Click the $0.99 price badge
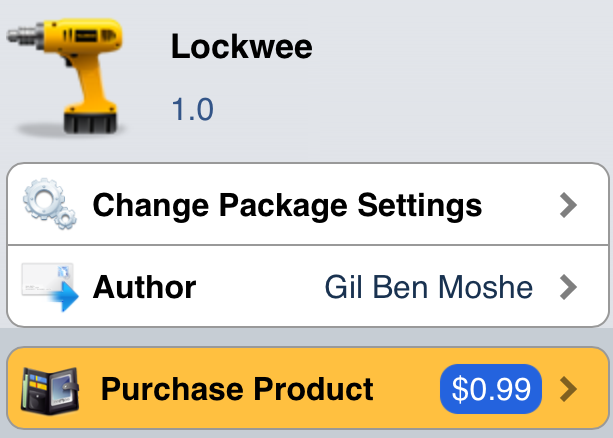Viewport: 613px width, 438px height. pos(490,388)
